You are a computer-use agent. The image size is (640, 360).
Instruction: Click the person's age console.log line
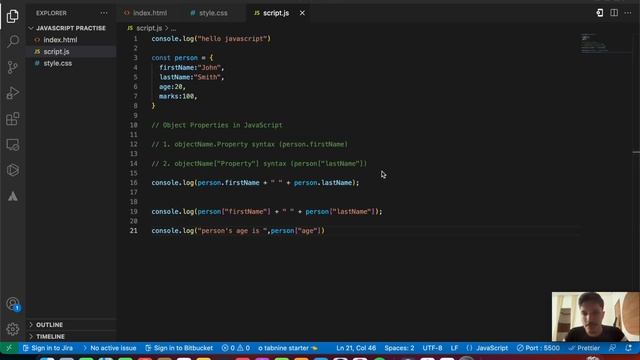(238, 231)
